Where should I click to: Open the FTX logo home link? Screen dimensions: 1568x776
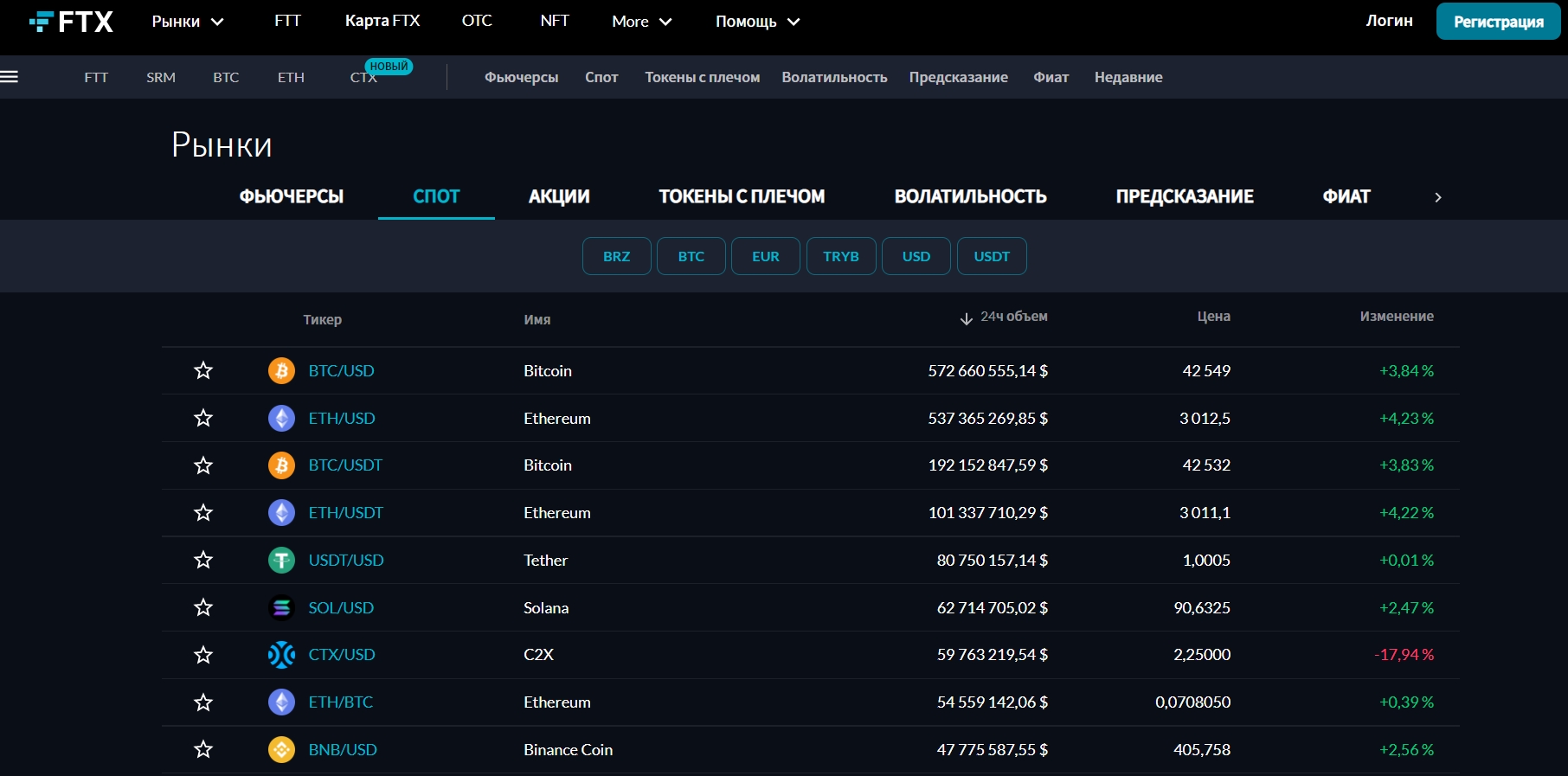tap(71, 22)
